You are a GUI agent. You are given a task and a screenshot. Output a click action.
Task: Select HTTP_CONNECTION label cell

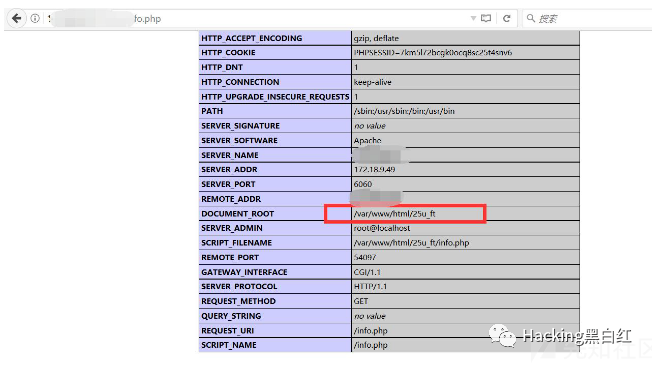pos(275,82)
